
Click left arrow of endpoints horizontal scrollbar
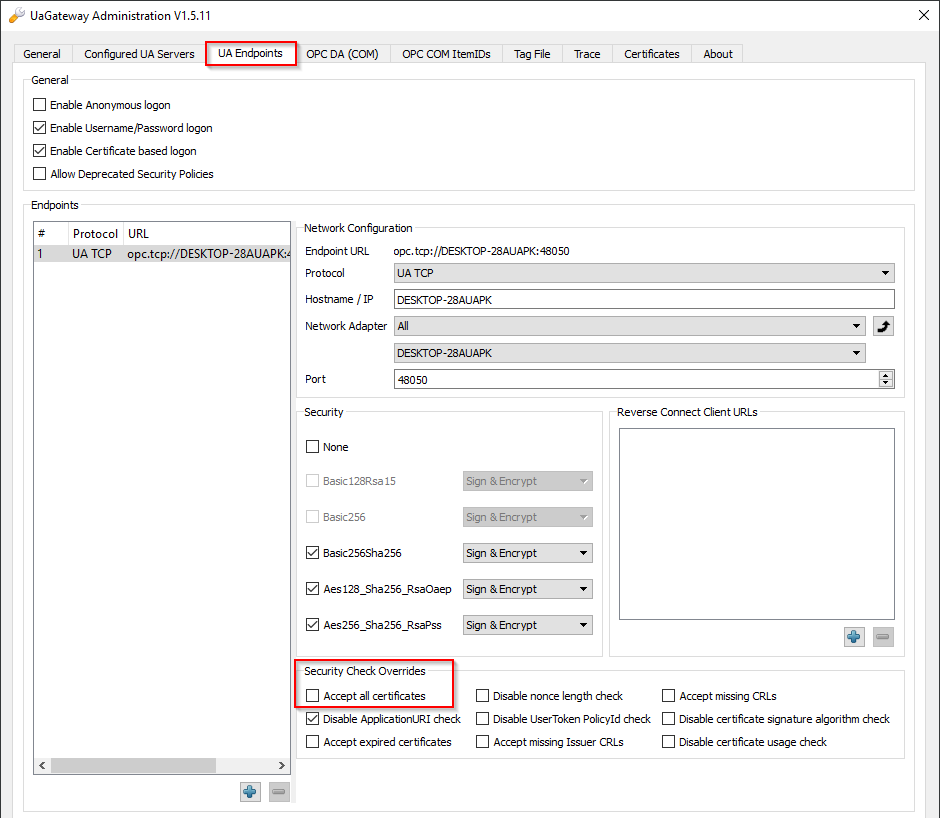[42, 765]
